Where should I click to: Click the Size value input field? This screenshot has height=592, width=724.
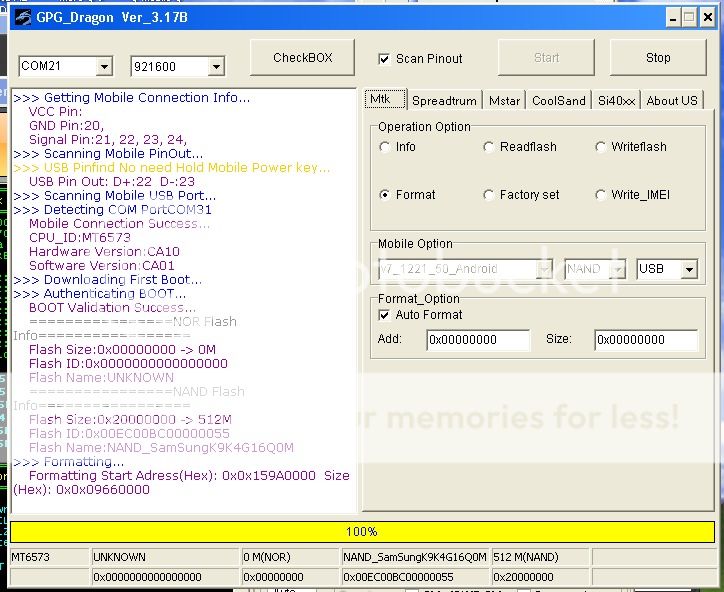(645, 340)
